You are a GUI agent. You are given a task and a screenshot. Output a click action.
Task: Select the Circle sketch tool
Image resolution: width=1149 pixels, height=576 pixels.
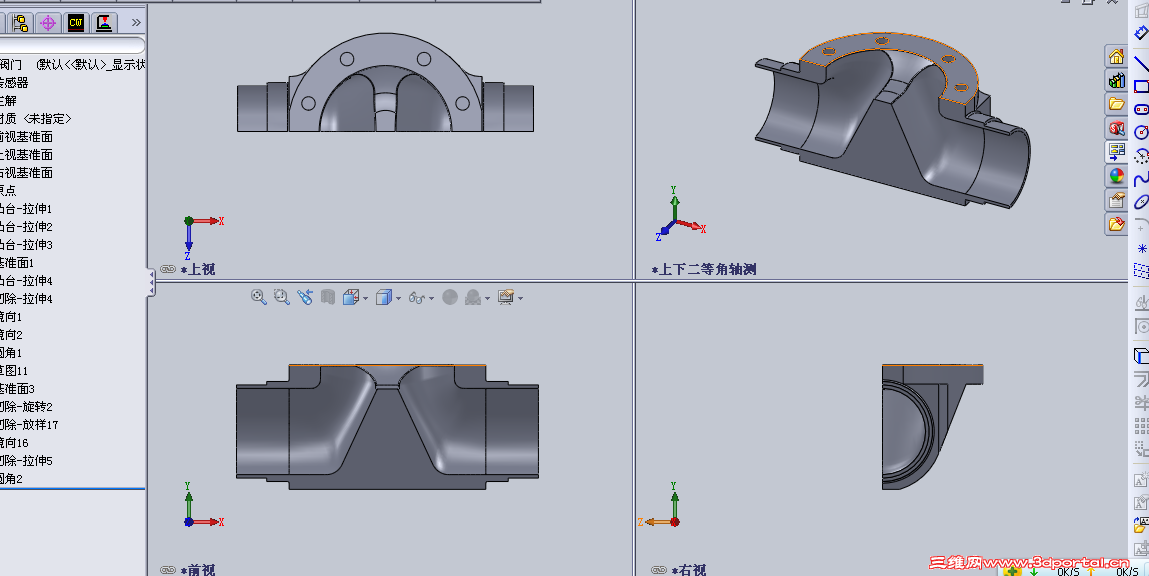(1141, 132)
